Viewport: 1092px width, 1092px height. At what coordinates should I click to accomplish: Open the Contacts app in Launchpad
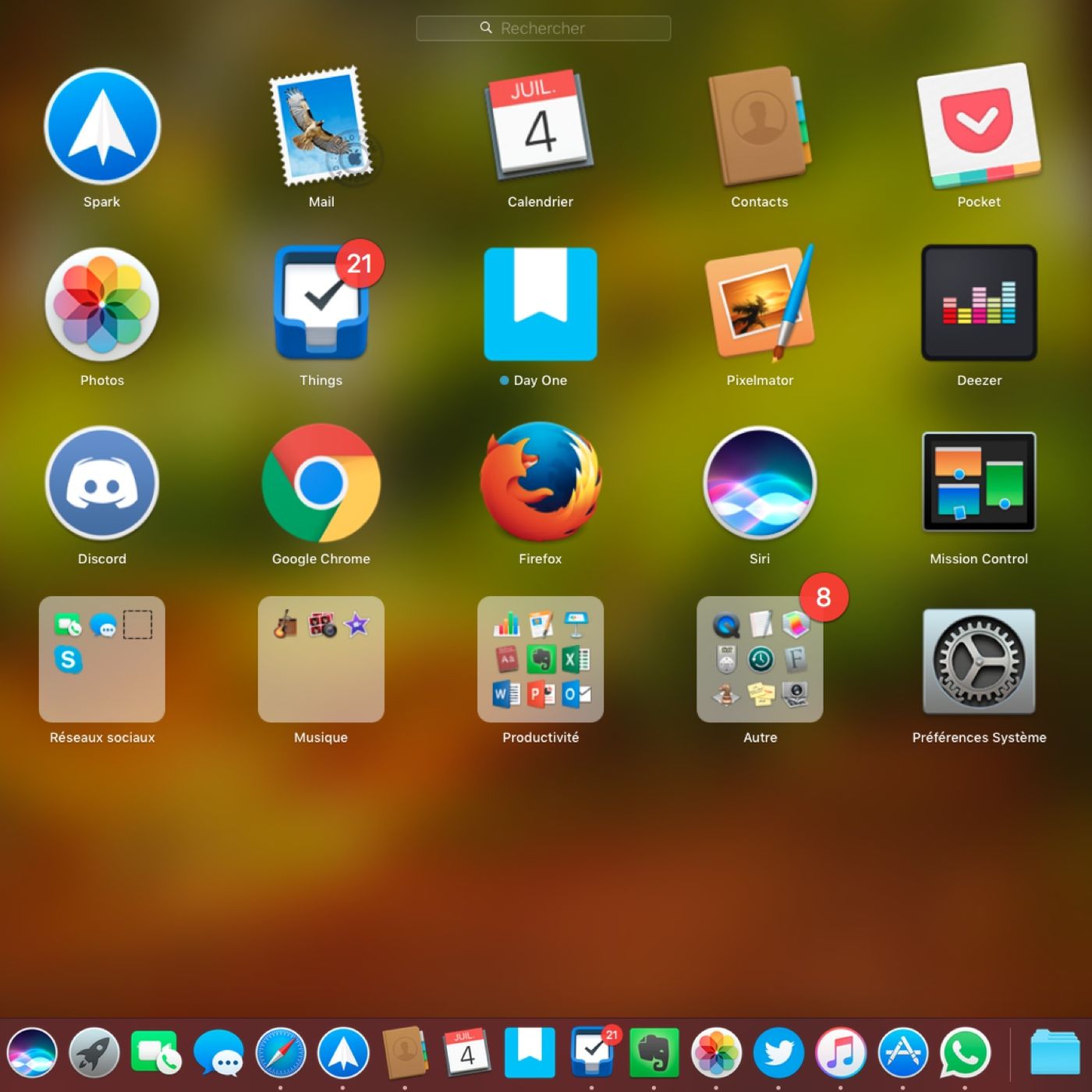pyautogui.click(x=760, y=126)
